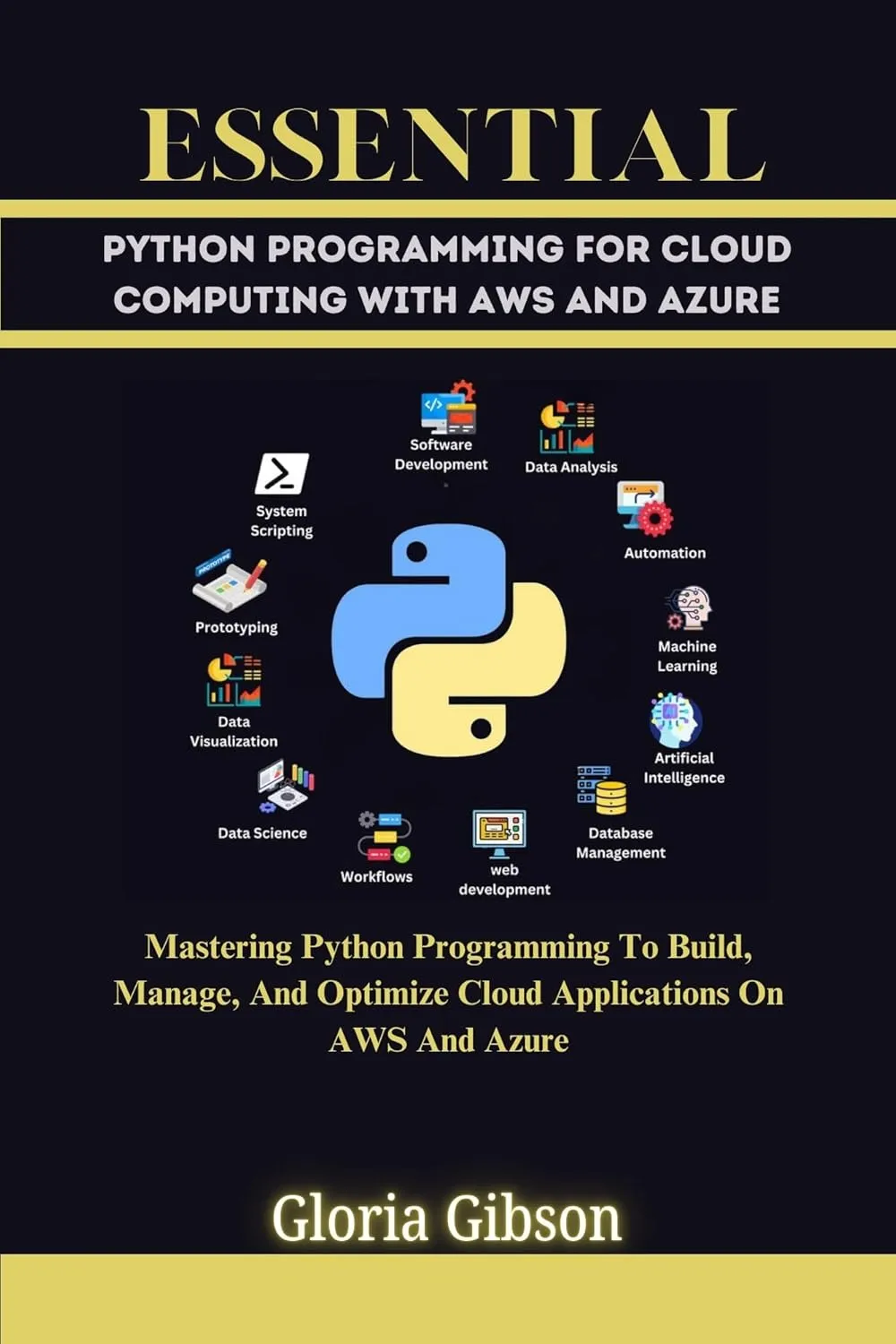Click 'Manage, And Optimize Cloud Applications On' line

pos(449,994)
